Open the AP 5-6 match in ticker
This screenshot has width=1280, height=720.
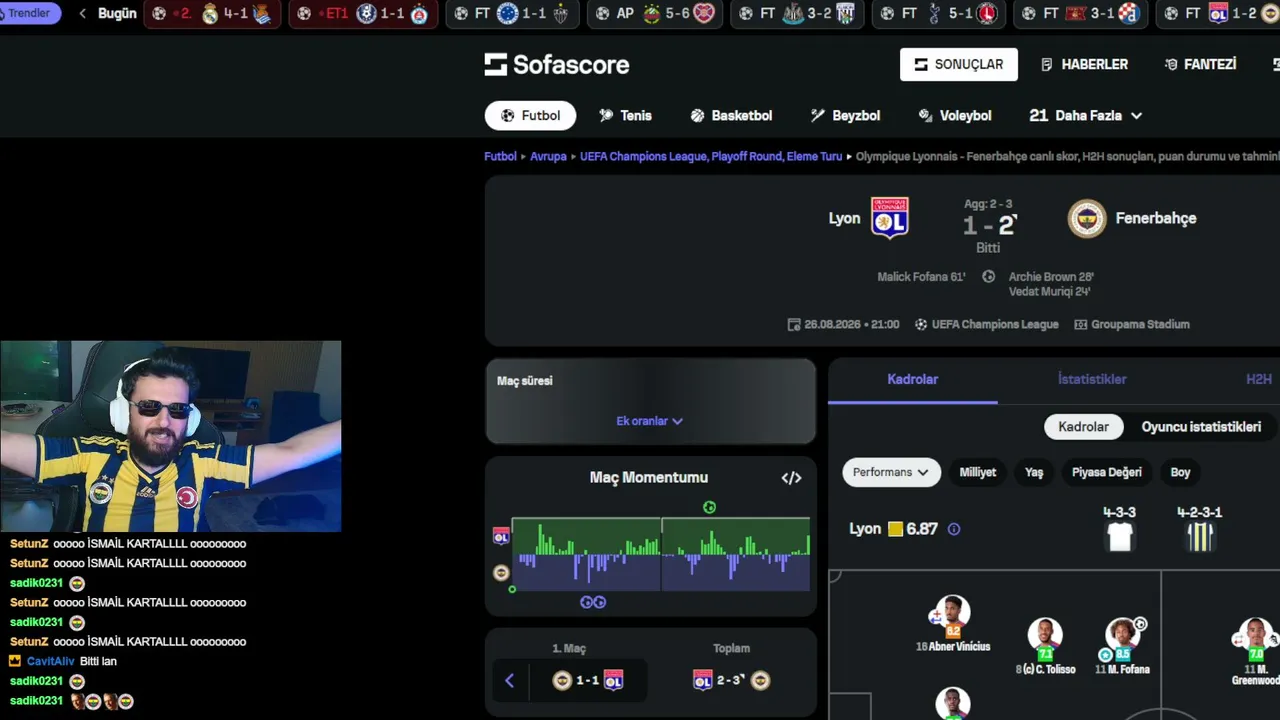point(655,14)
